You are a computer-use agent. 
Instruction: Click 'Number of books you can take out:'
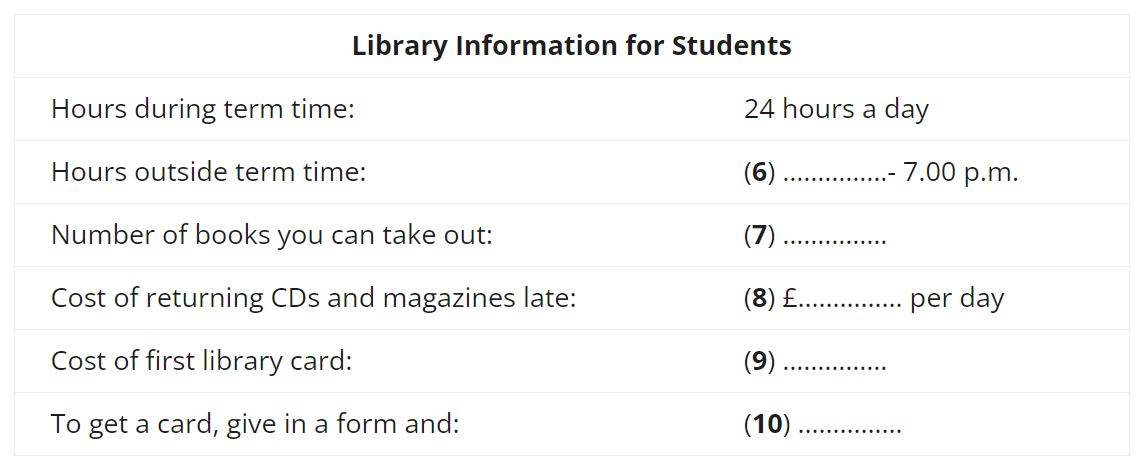pos(271,235)
